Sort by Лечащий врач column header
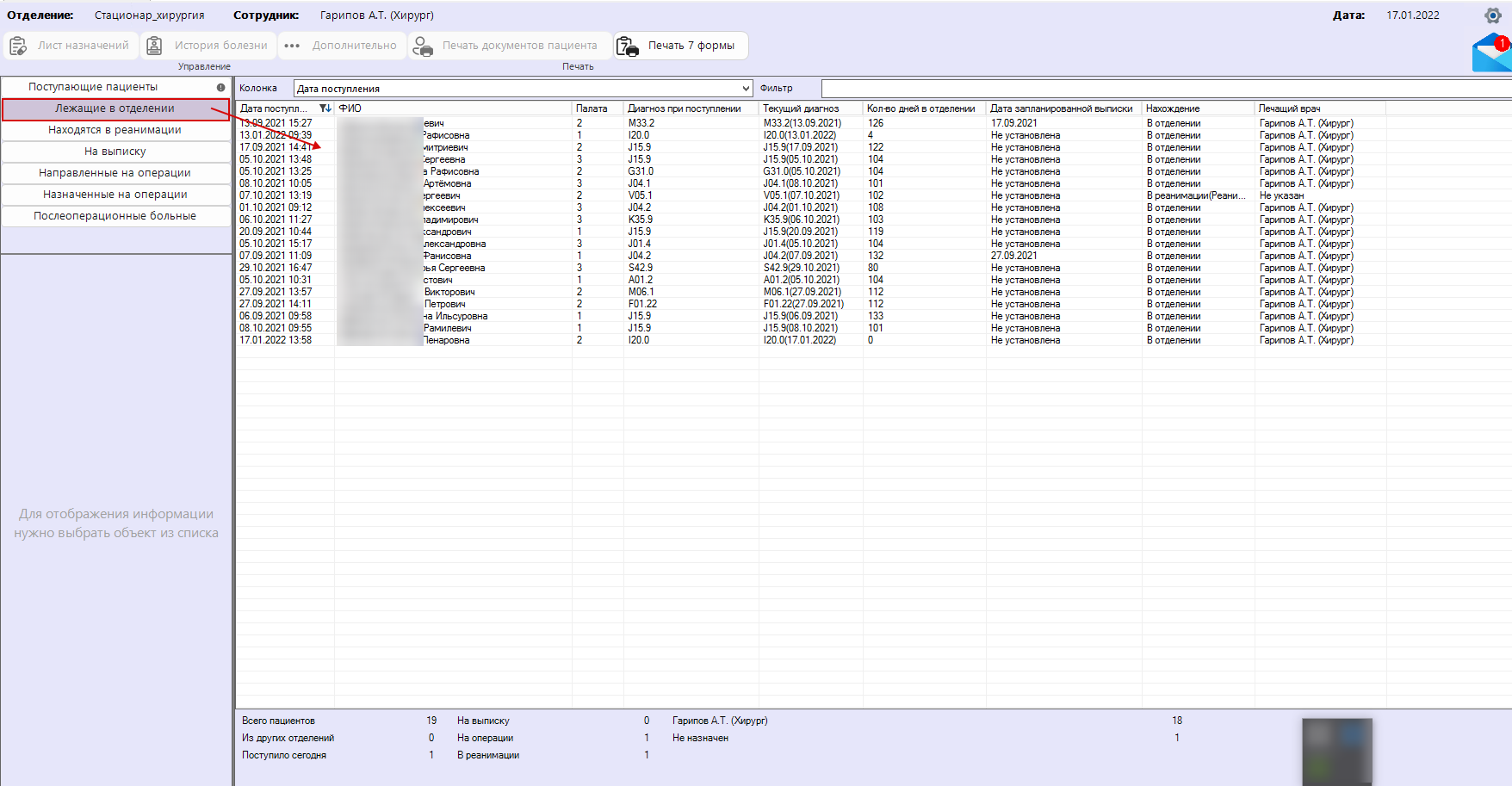This screenshot has height=786, width=1512. tap(1321, 108)
